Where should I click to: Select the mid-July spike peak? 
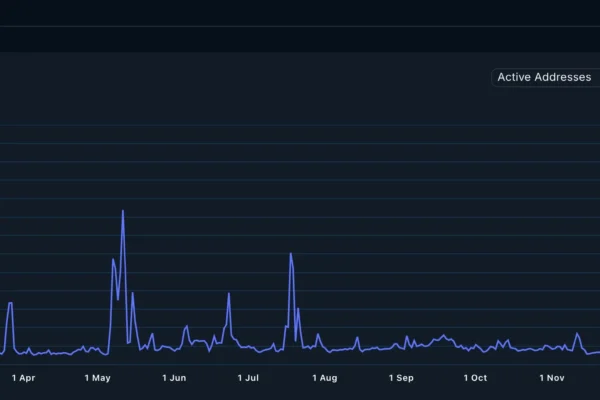coord(291,254)
